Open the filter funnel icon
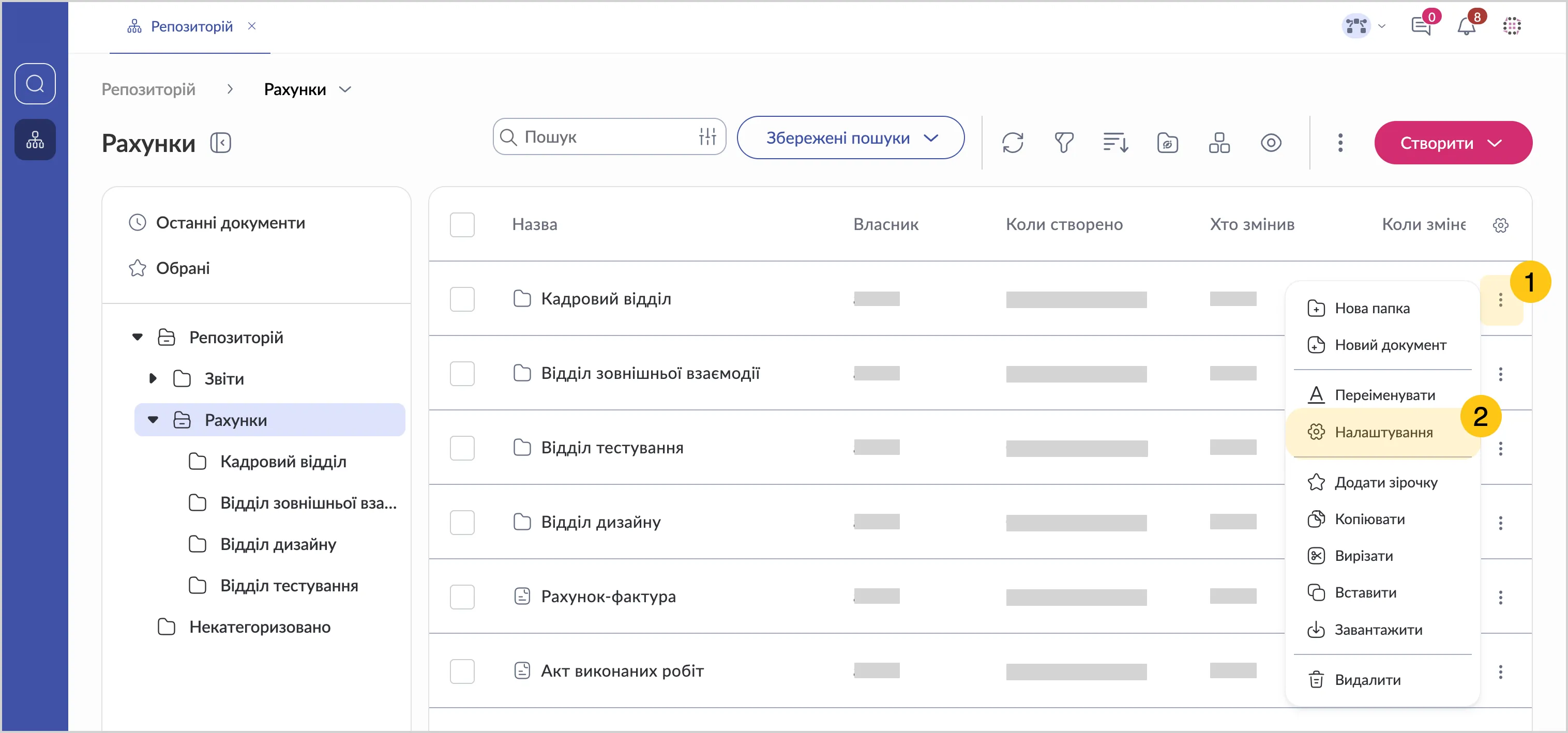 (x=1063, y=143)
